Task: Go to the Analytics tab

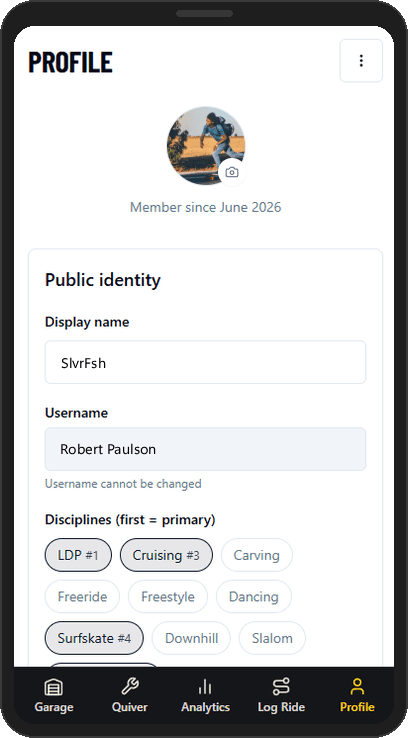Action: (206, 695)
